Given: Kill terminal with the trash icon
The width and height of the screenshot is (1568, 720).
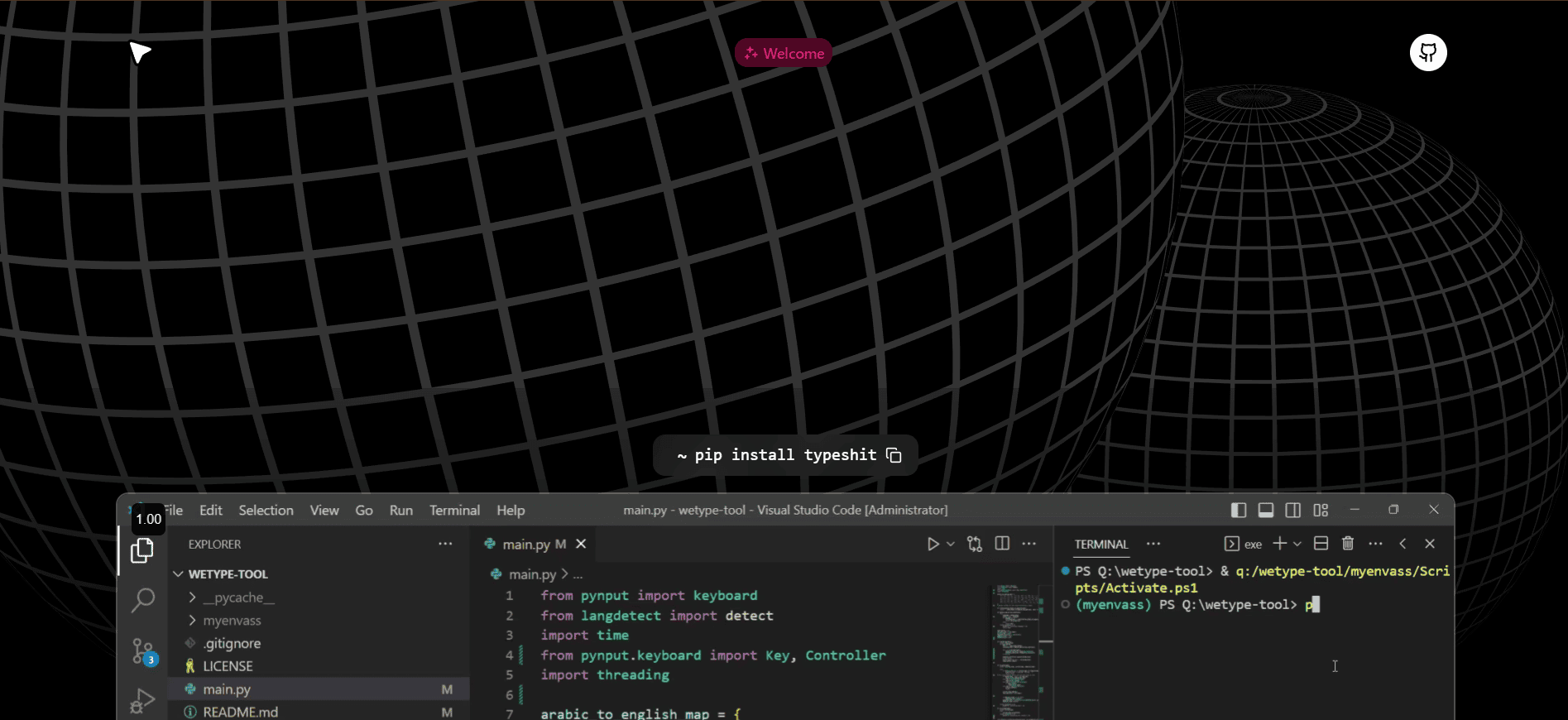Looking at the screenshot, I should [x=1348, y=544].
